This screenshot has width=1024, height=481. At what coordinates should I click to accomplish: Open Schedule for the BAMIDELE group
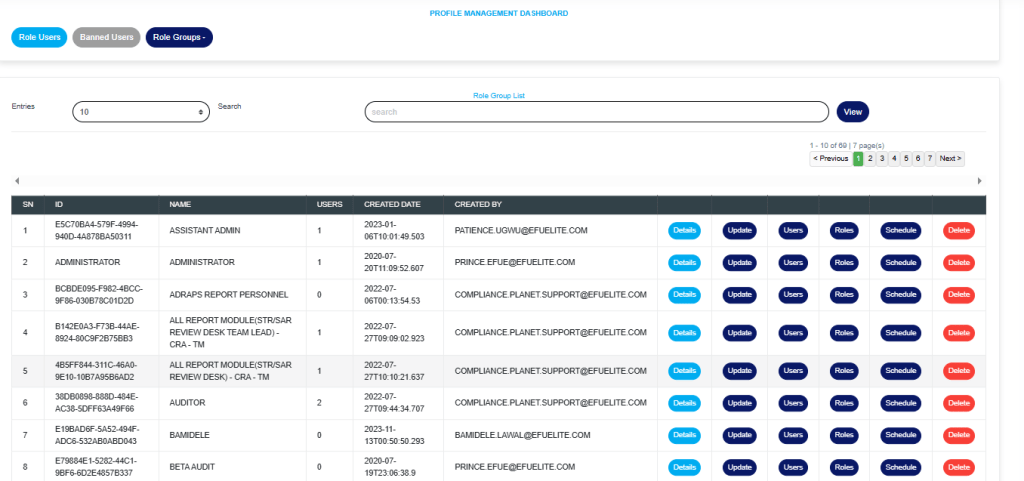(x=900, y=435)
